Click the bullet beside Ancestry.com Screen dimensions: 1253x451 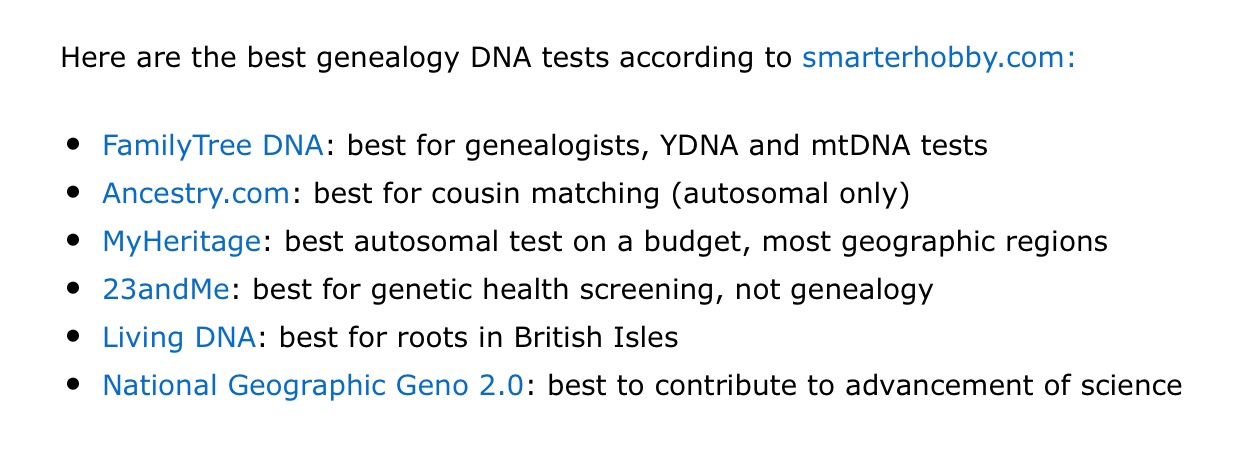73,194
